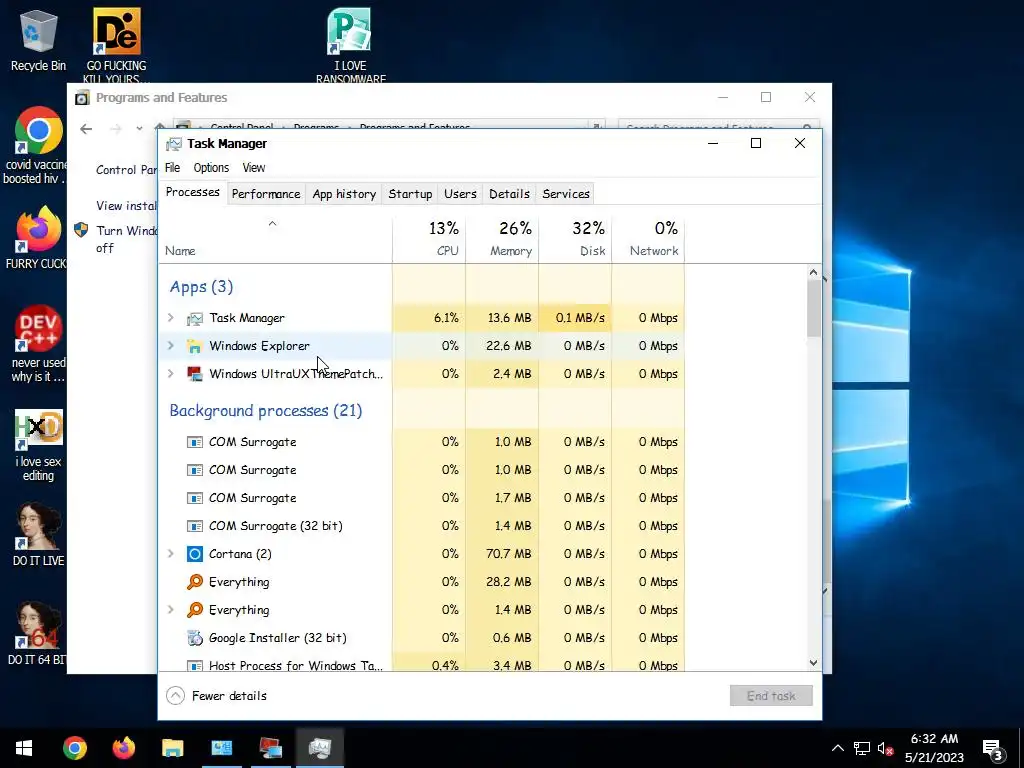The image size is (1024, 768).
Task: Click the Windows Explorer folder icon row
Action: 194,346
